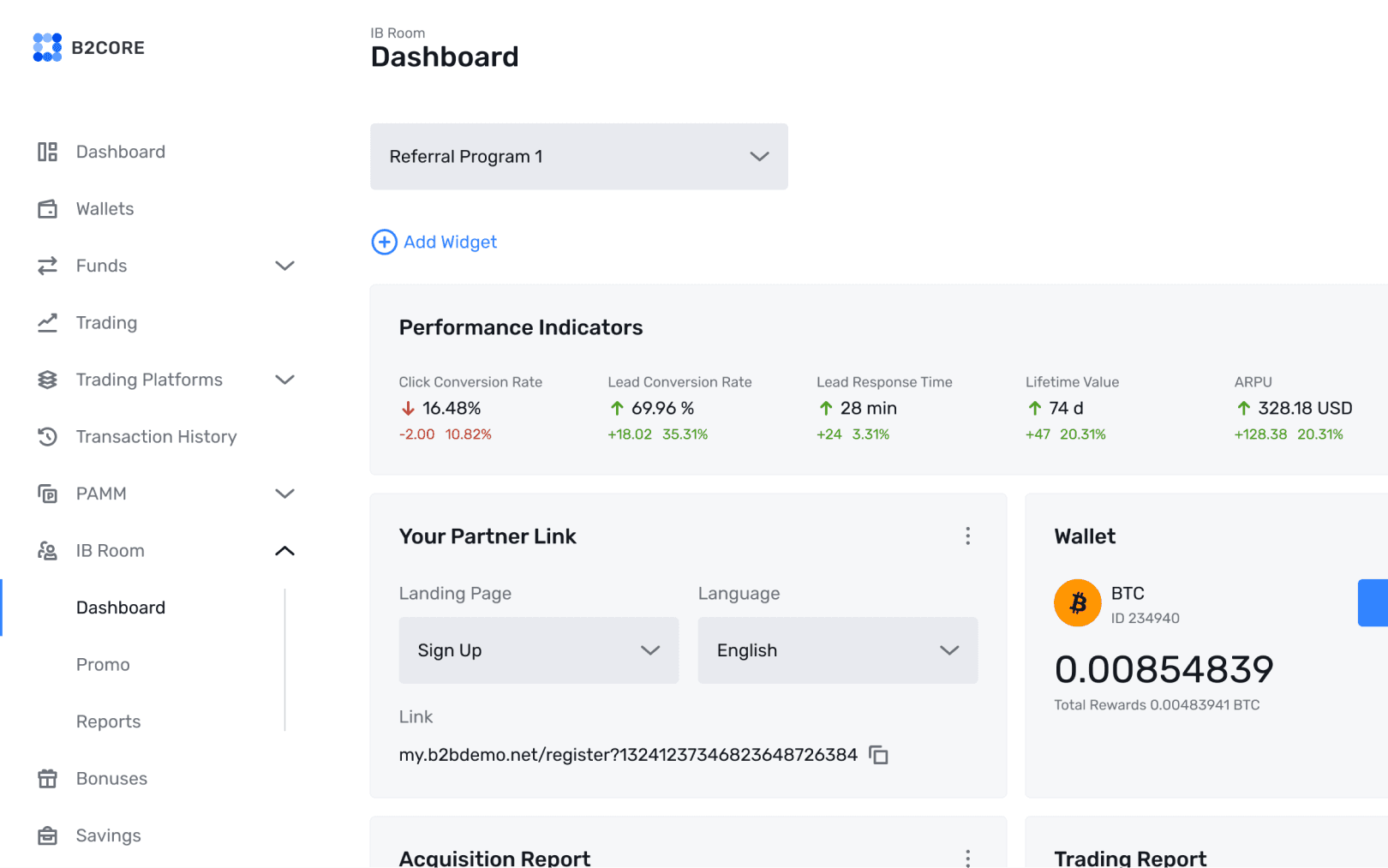Image resolution: width=1388 pixels, height=868 pixels.
Task: Click the 69.96 % Lead Conversion value
Action: coord(662,409)
